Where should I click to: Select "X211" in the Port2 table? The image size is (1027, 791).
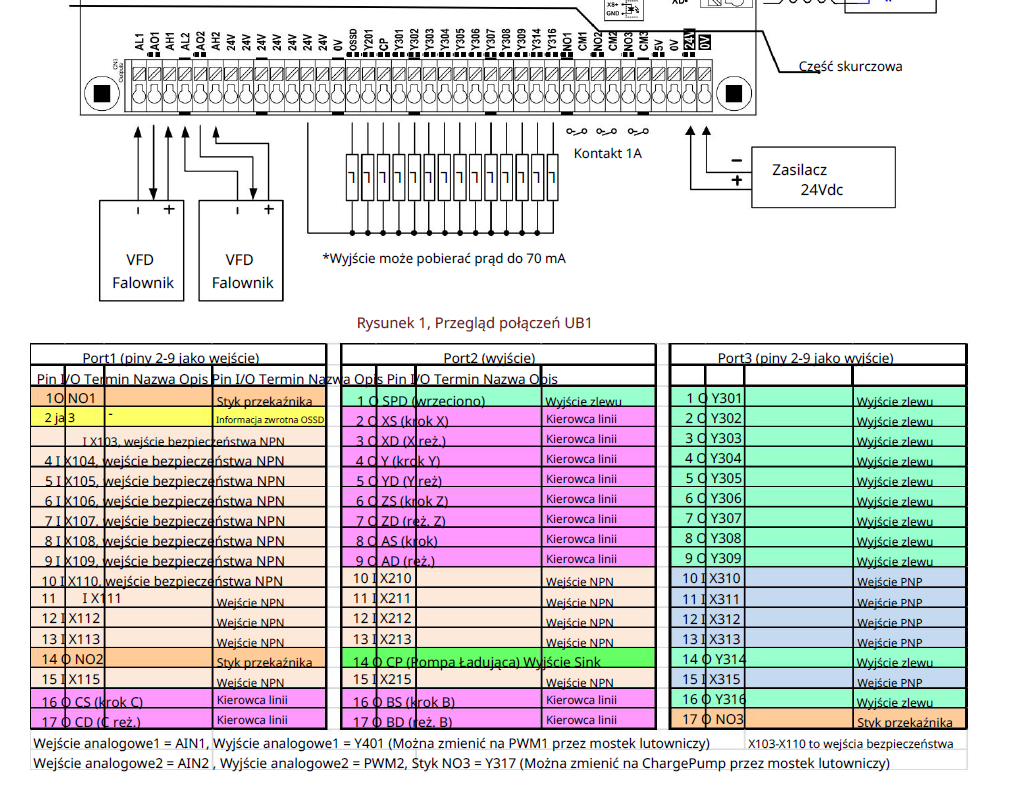pos(396,598)
